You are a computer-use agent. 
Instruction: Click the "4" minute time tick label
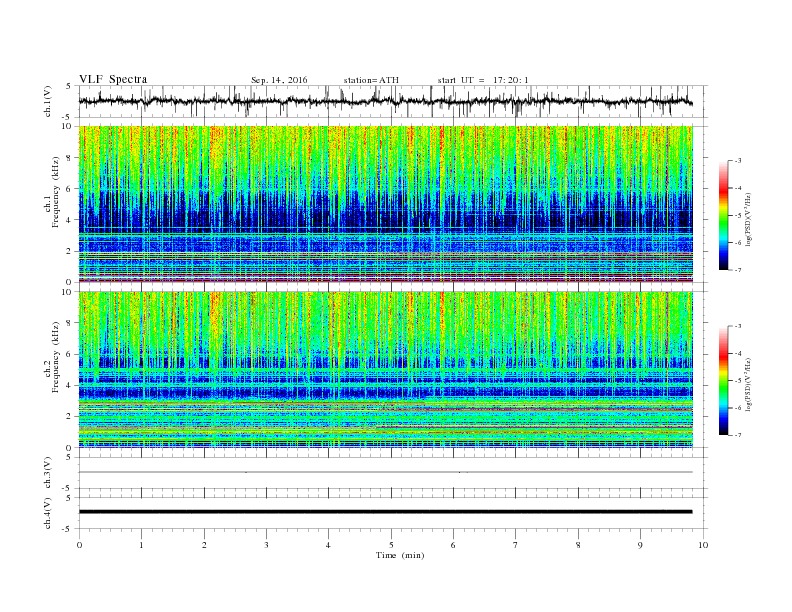[x=328, y=545]
